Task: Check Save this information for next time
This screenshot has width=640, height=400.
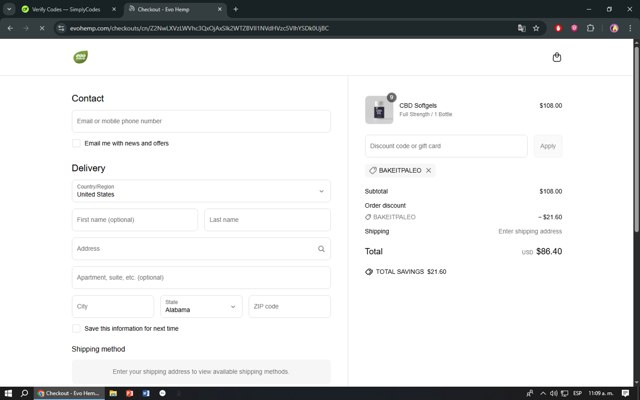Action: tap(76, 329)
